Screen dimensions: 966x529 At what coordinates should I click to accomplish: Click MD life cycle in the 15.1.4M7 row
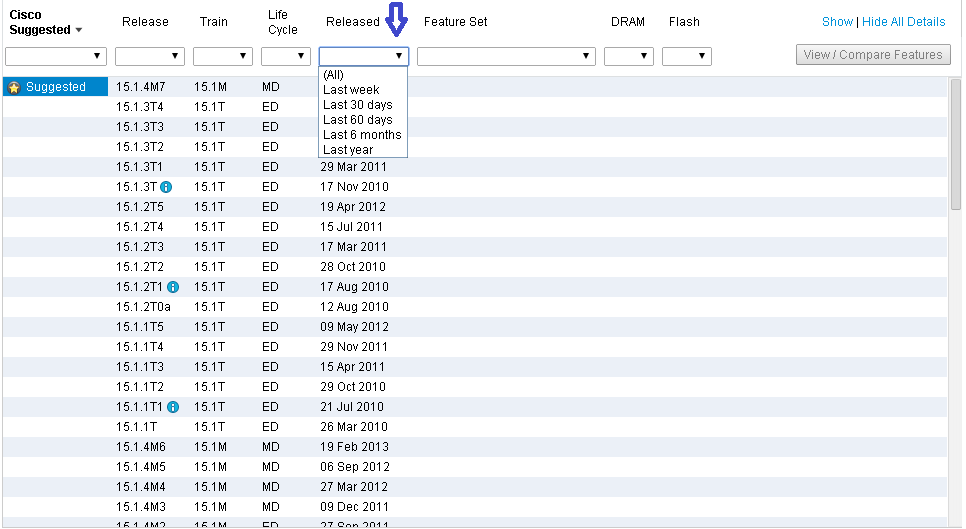(x=270, y=87)
